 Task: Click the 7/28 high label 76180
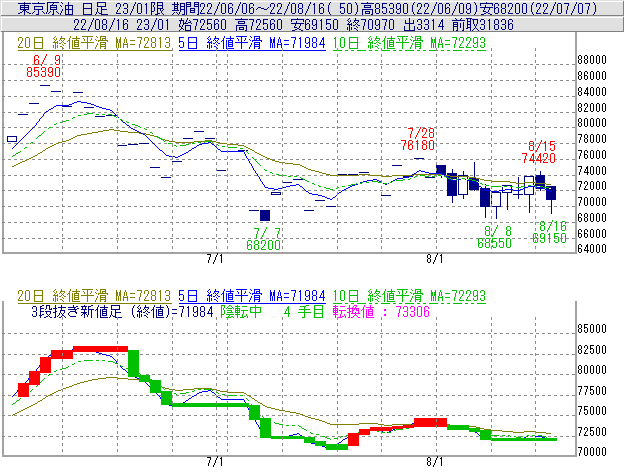[x=418, y=145]
